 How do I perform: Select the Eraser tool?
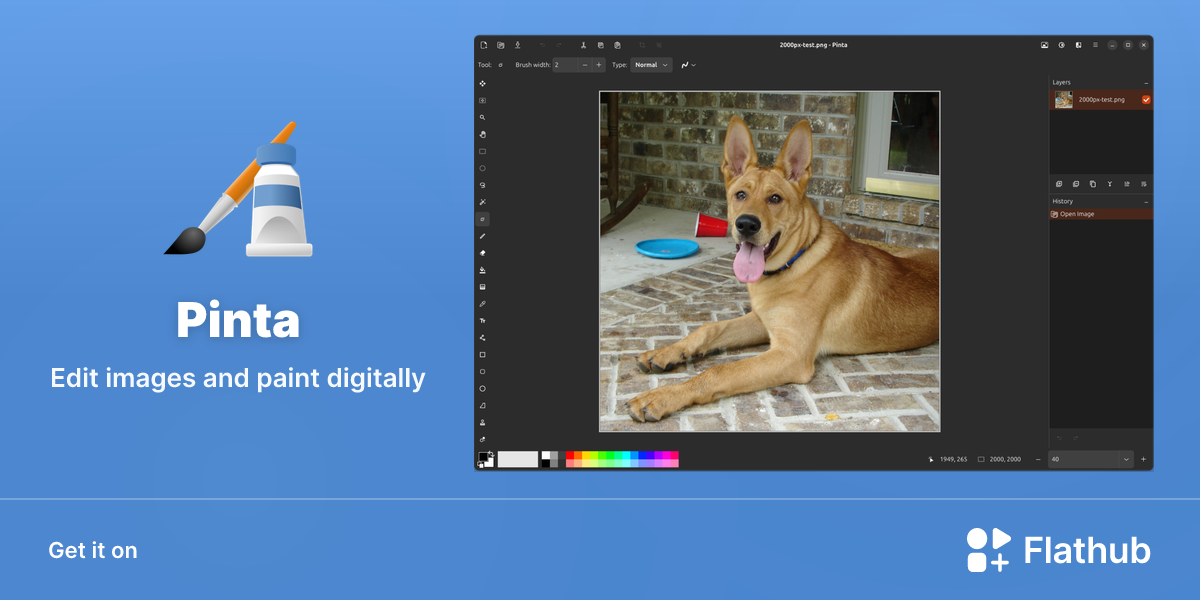(483, 253)
